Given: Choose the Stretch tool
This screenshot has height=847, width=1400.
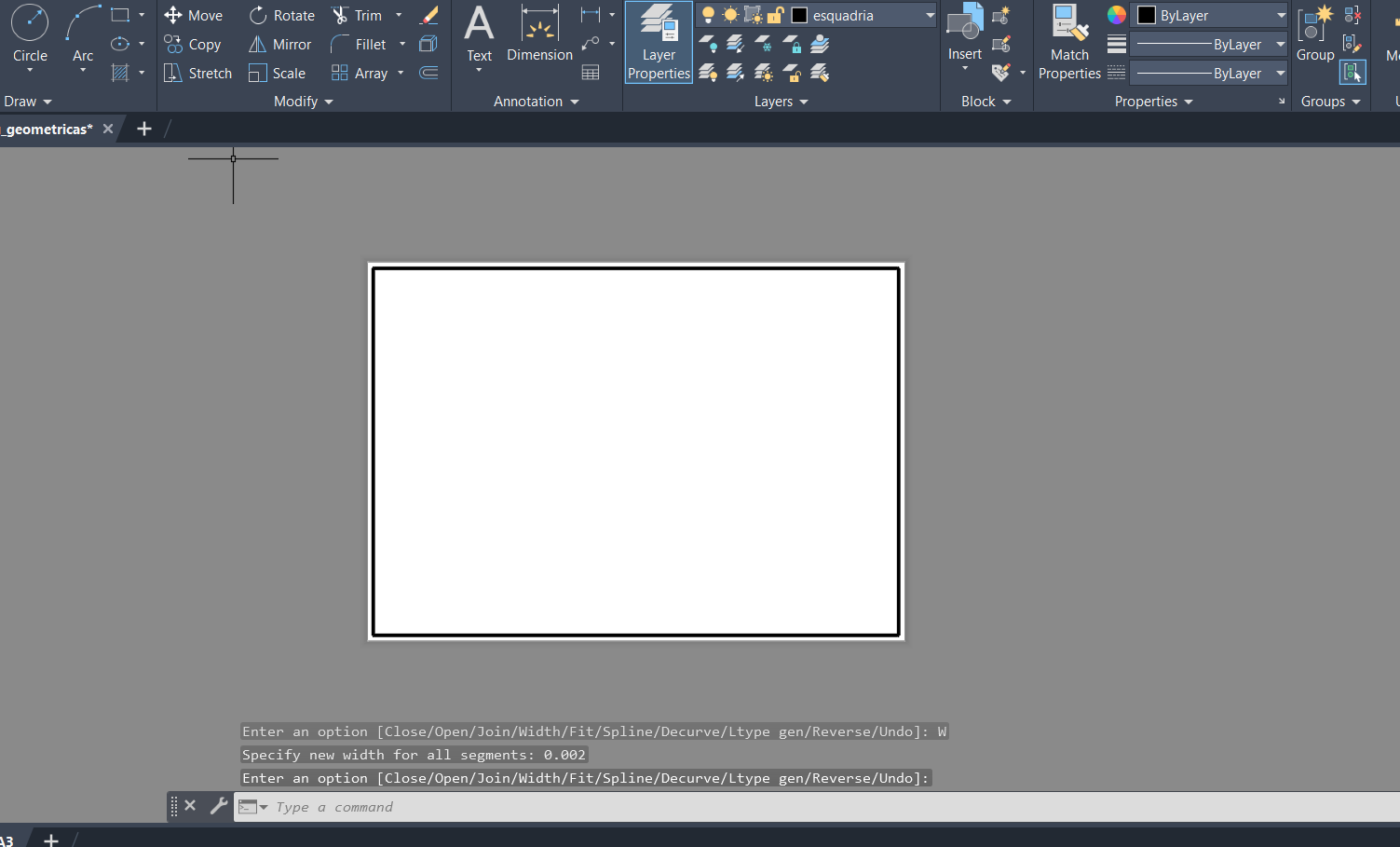Looking at the screenshot, I should [197, 74].
